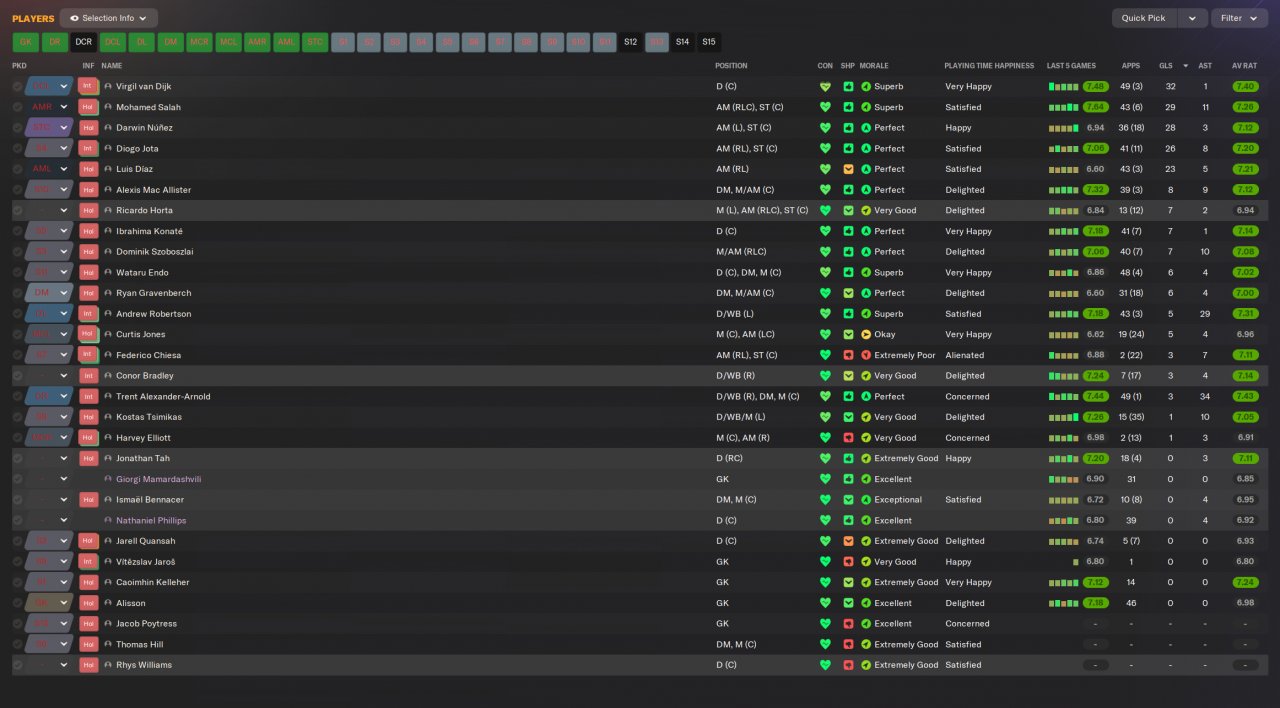Open position dropdown for Ismaël Bennacer
Viewport: 1280px width, 708px height.
(64, 500)
